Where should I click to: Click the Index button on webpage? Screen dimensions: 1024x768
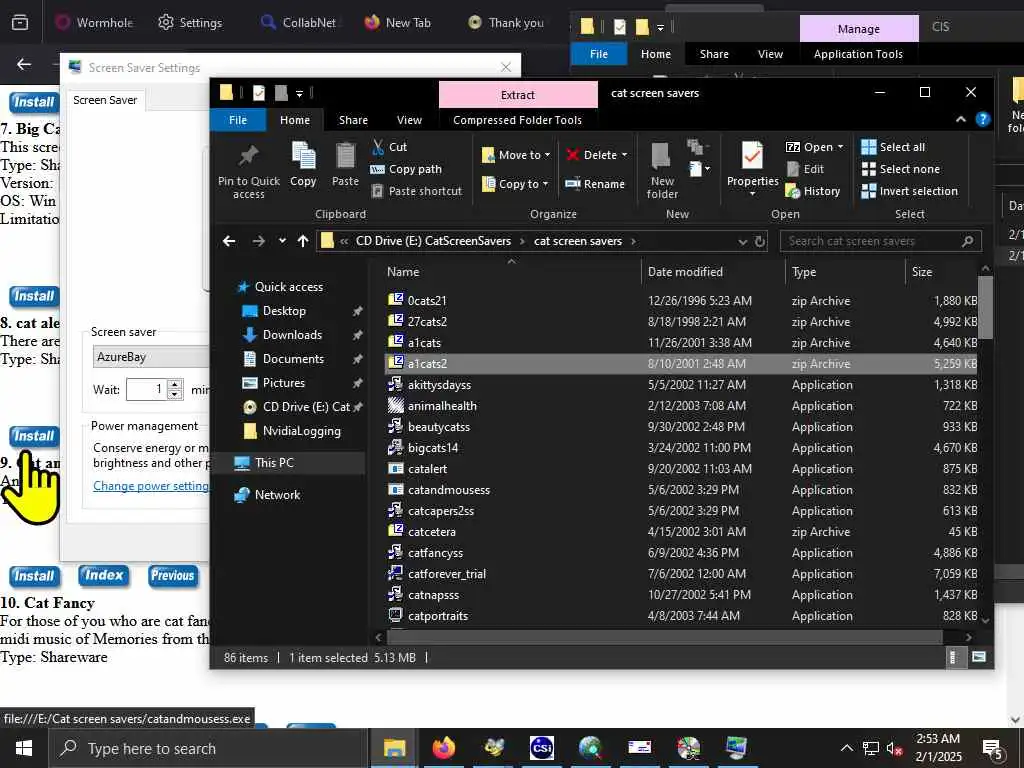pyautogui.click(x=104, y=575)
